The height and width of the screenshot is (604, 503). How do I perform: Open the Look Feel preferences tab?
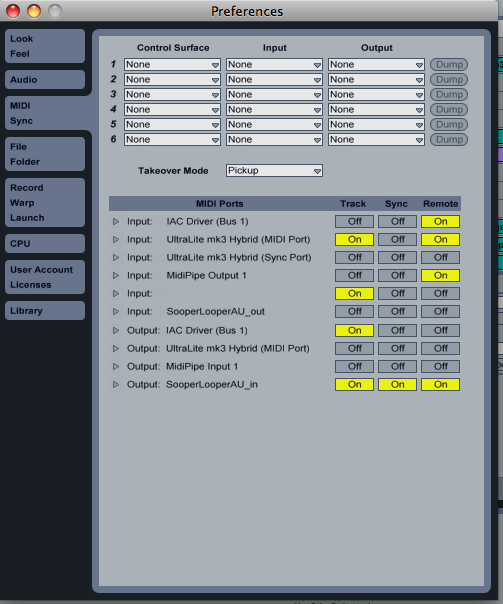pyautogui.click(x=45, y=46)
